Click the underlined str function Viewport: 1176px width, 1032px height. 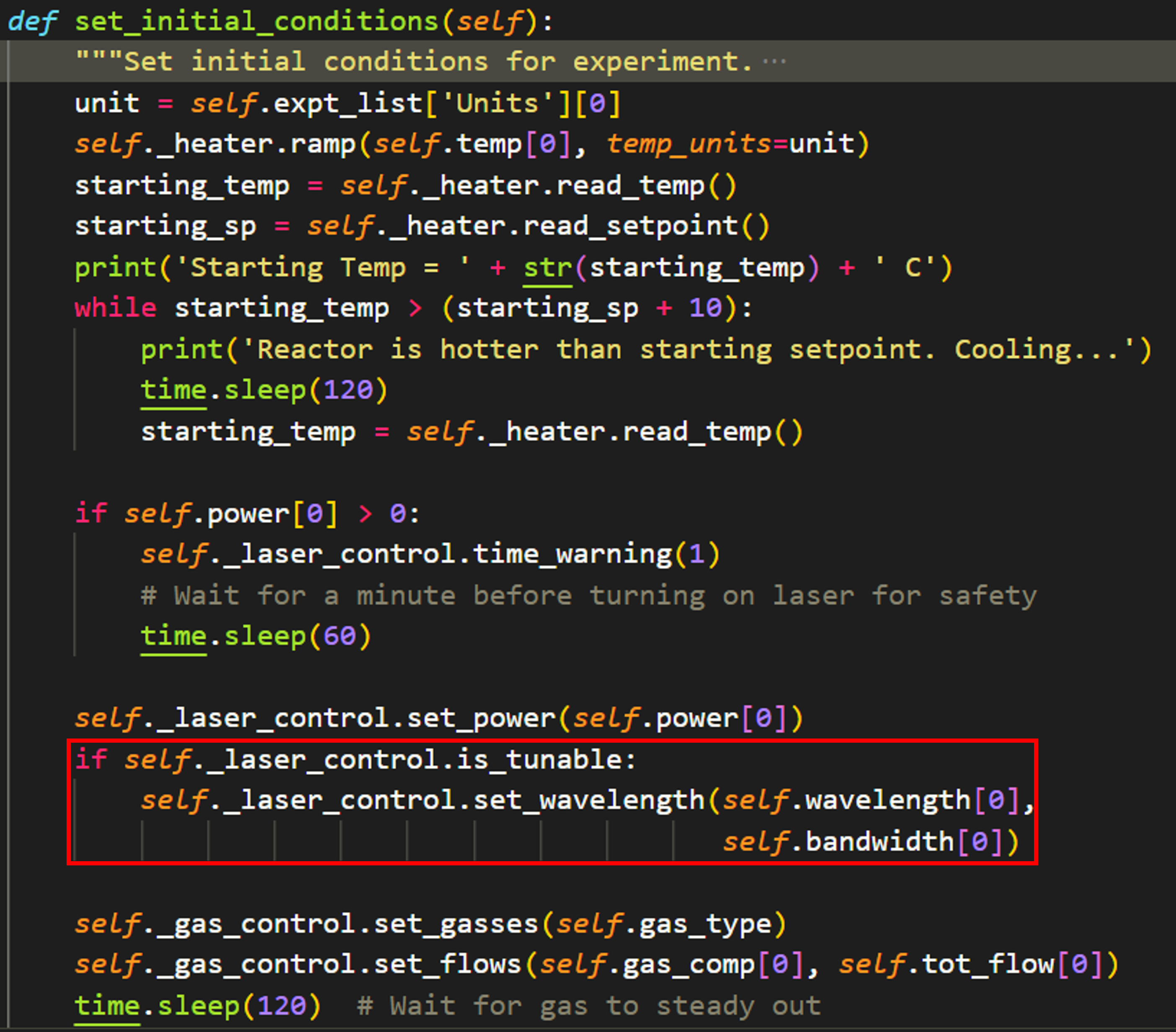(548, 268)
